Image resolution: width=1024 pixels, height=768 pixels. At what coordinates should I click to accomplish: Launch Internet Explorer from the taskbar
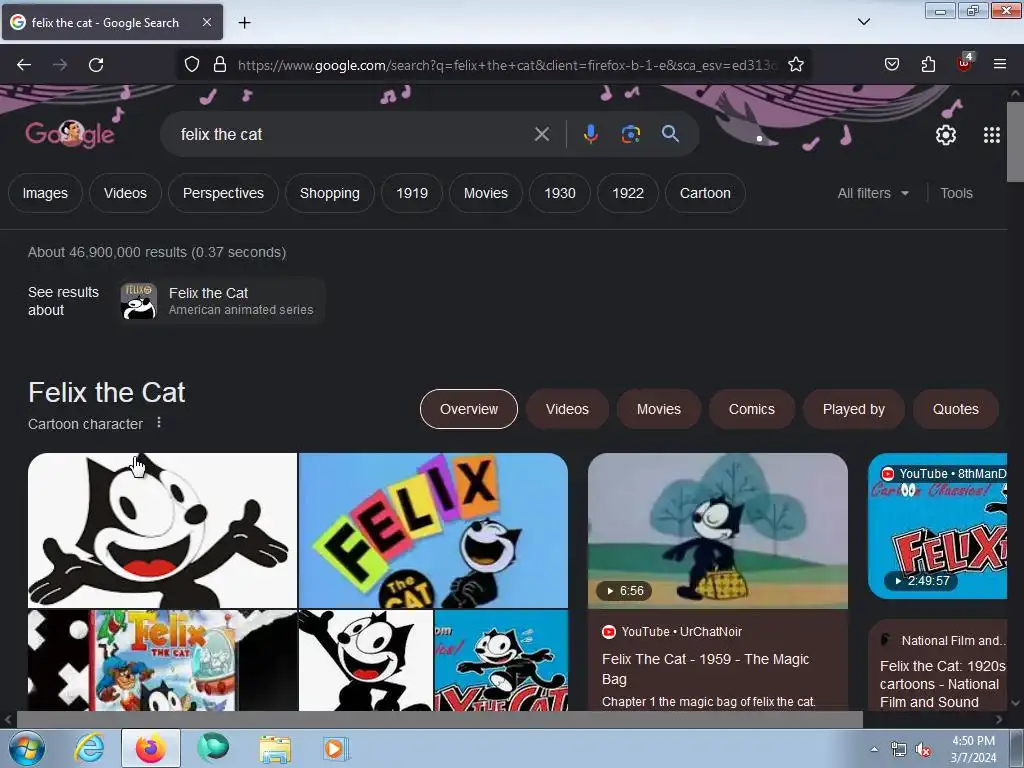89,748
